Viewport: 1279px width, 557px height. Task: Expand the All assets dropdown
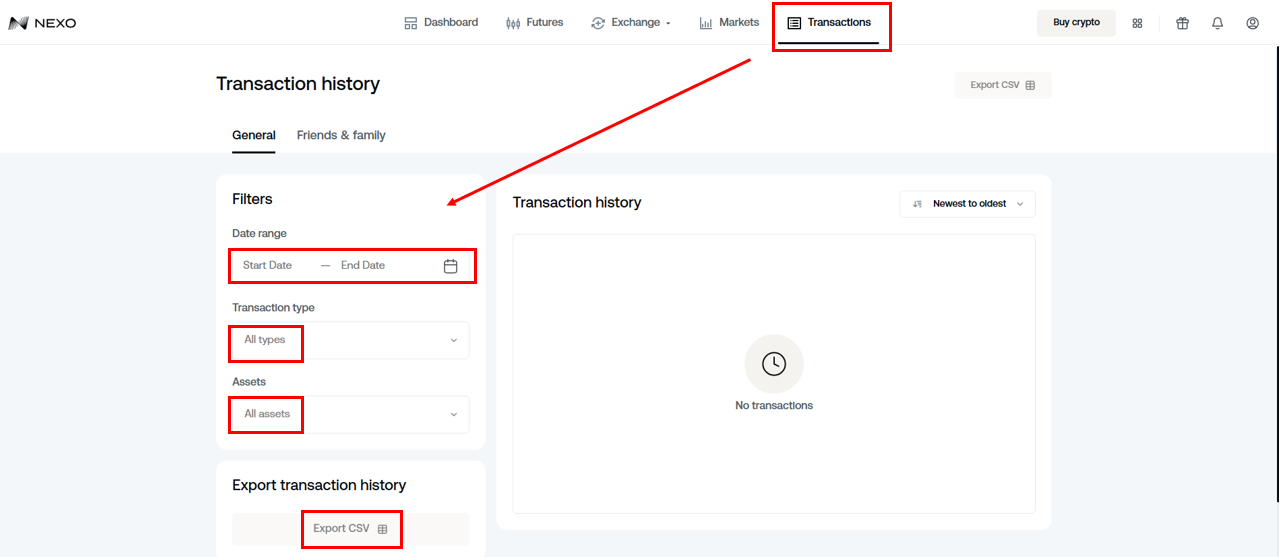351,414
